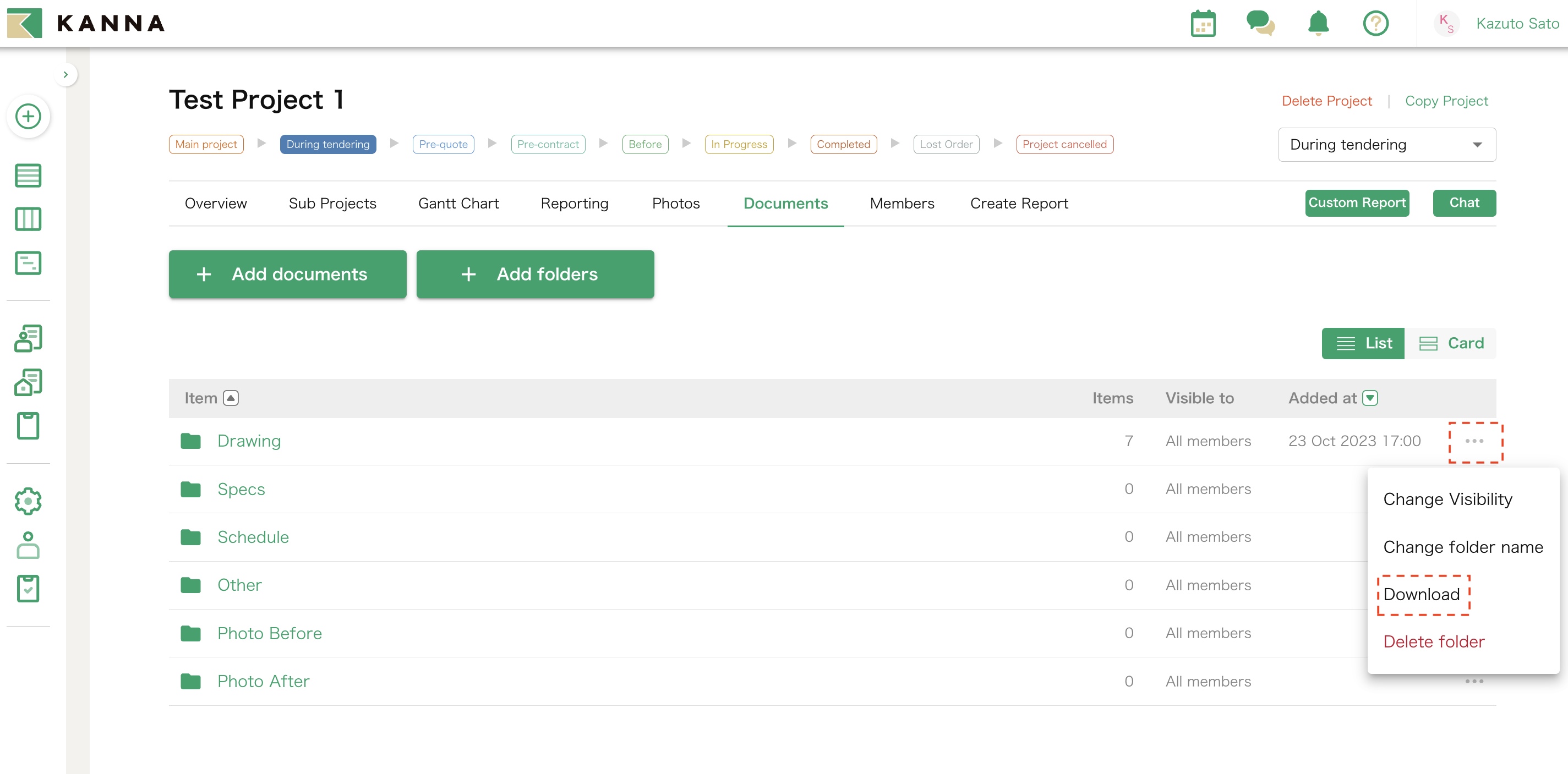Switch to the Gantt Chart tab
The width and height of the screenshot is (1568, 774).
(x=458, y=203)
